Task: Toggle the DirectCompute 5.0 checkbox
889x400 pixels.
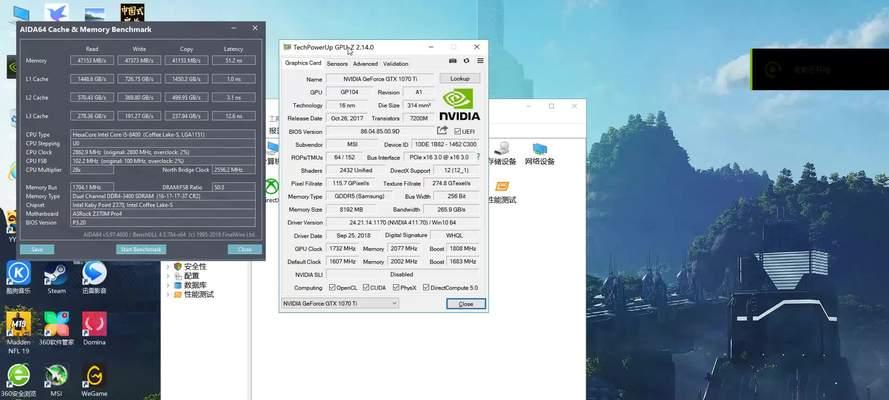Action: click(426, 288)
